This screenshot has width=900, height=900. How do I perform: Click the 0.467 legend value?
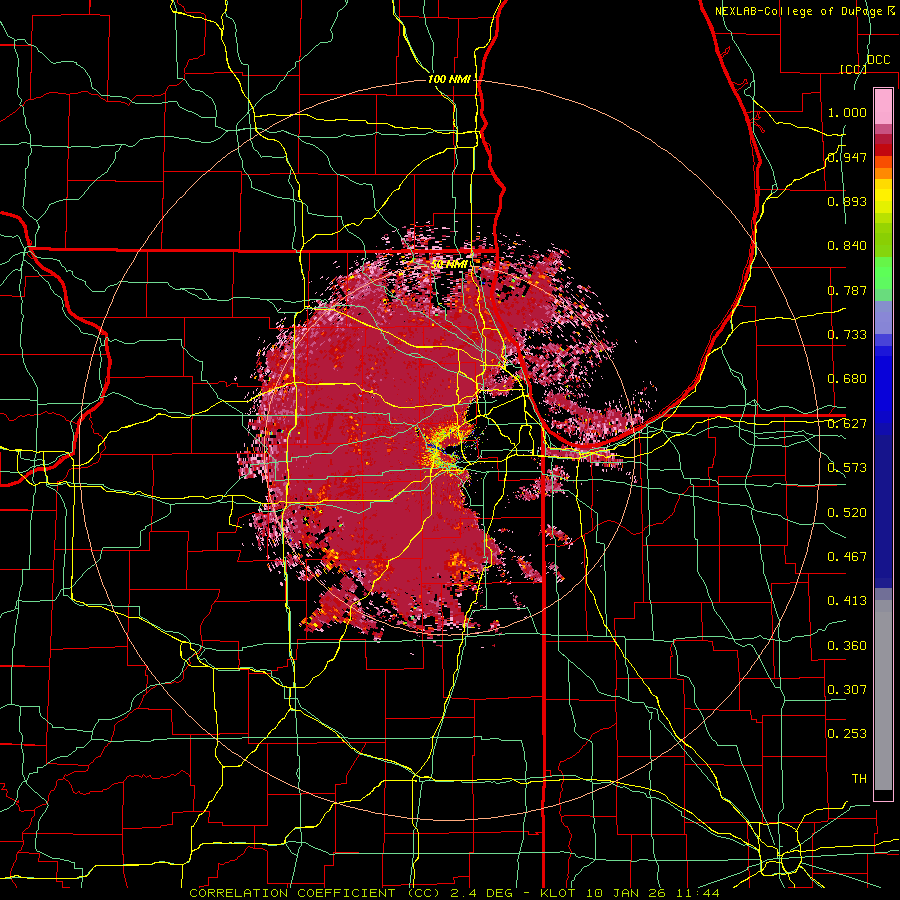click(x=847, y=557)
